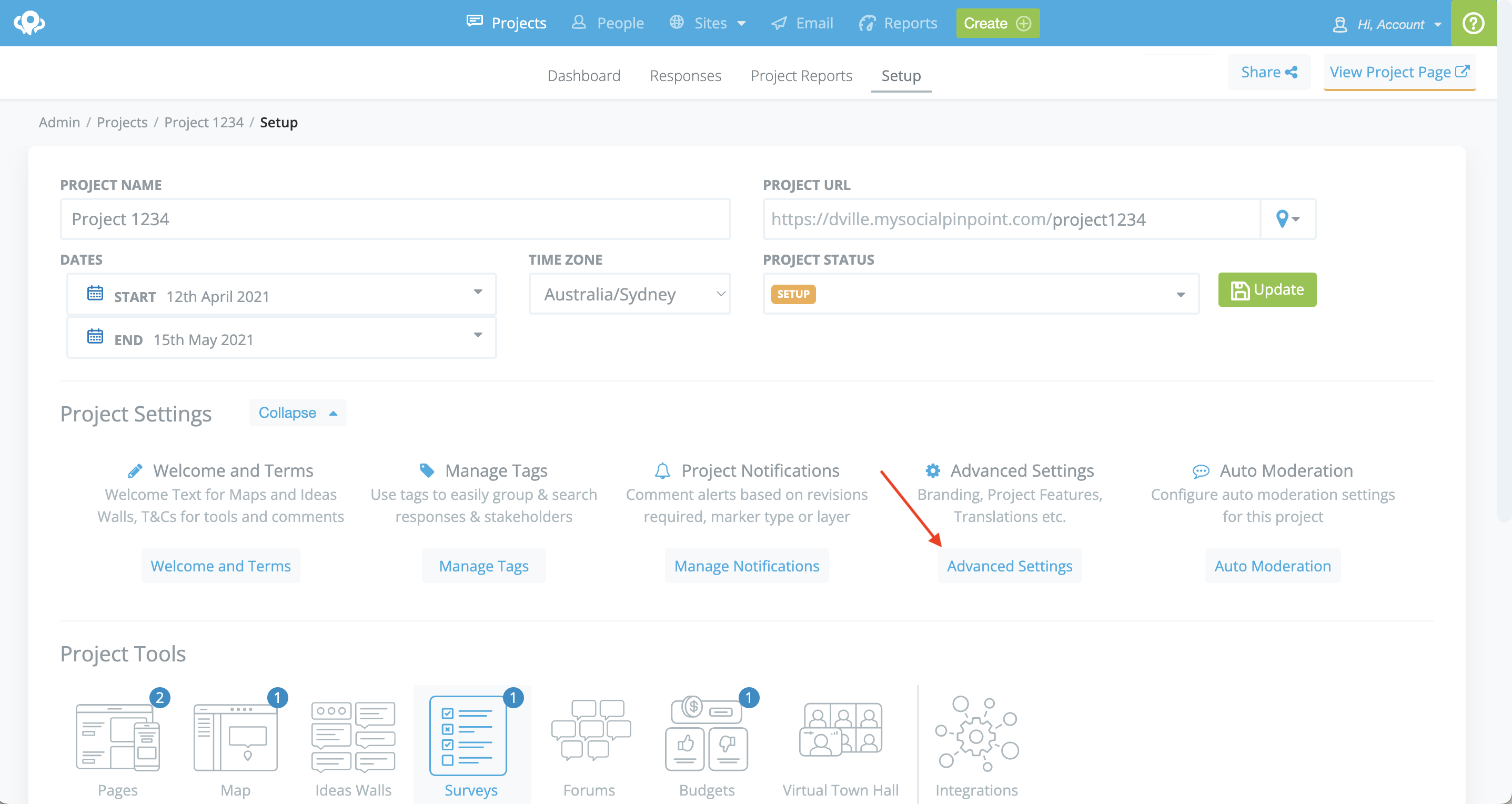Click the Manage Tags tag icon
Viewport: 1512px width, 804px height.
click(x=427, y=470)
